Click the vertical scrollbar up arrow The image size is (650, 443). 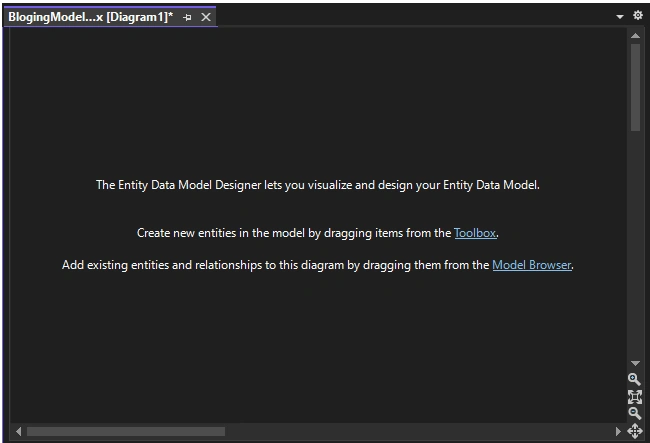(635, 36)
